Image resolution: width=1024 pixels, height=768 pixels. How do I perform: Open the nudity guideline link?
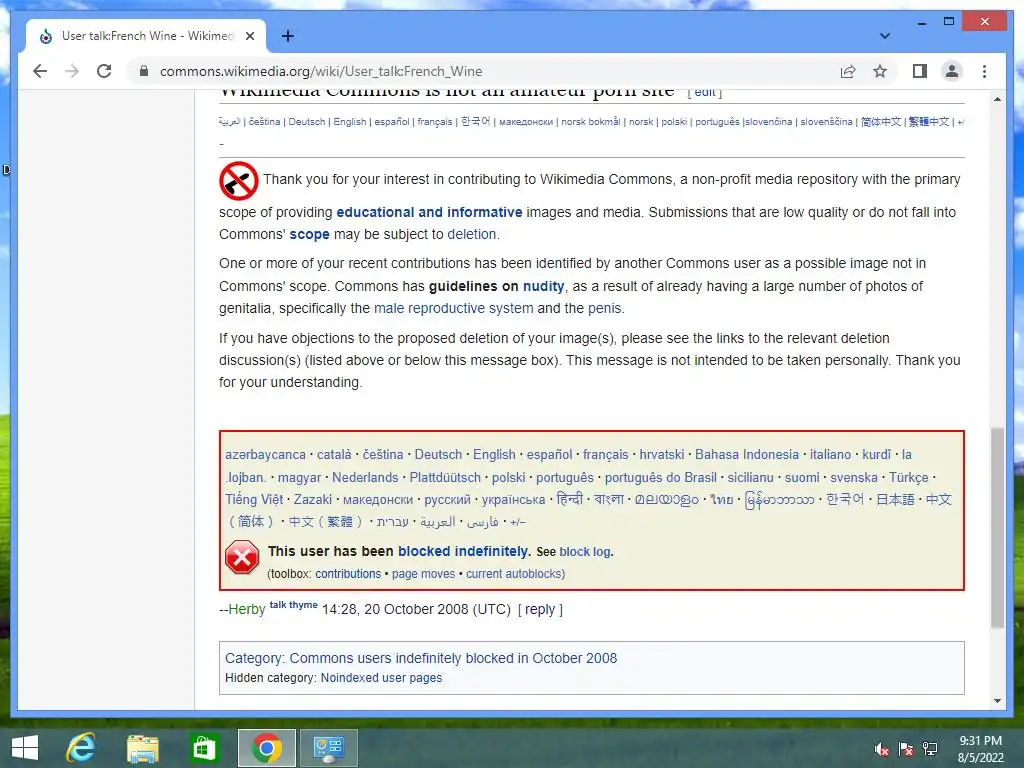[543, 286]
